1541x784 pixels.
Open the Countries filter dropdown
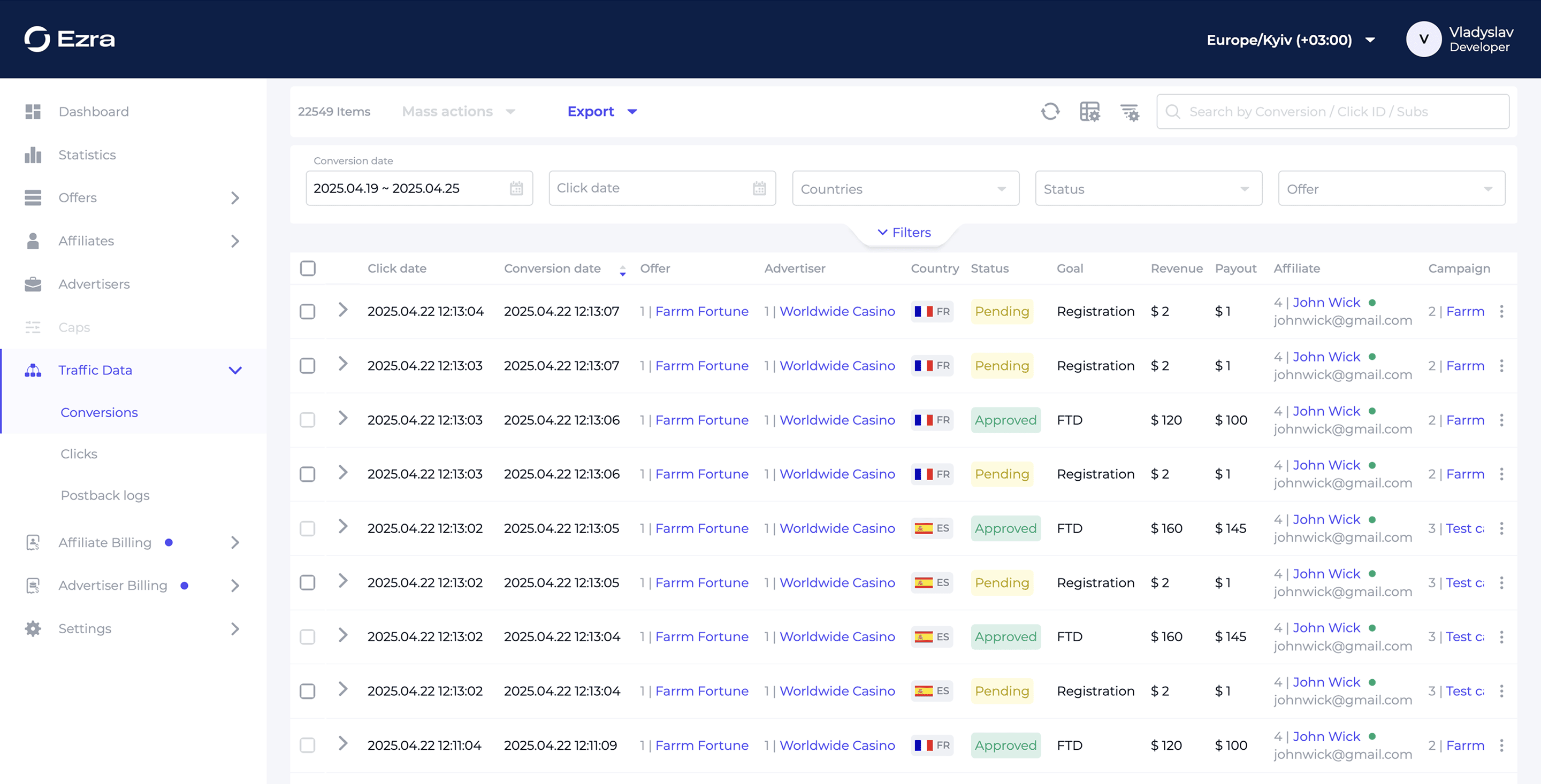906,189
